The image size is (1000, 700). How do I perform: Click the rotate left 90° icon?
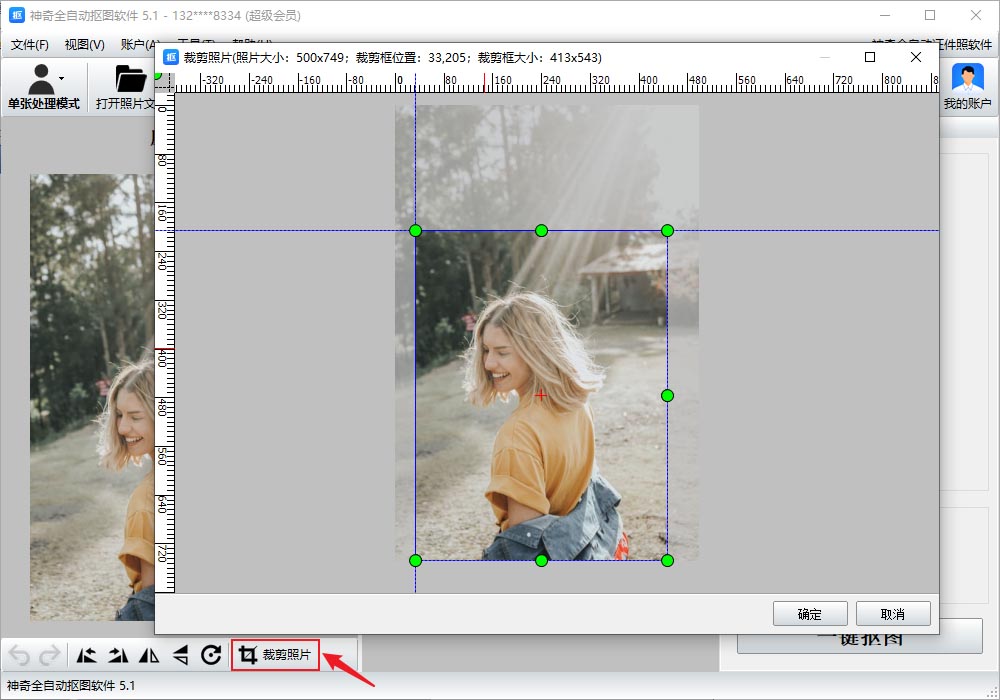pyautogui.click(x=88, y=656)
